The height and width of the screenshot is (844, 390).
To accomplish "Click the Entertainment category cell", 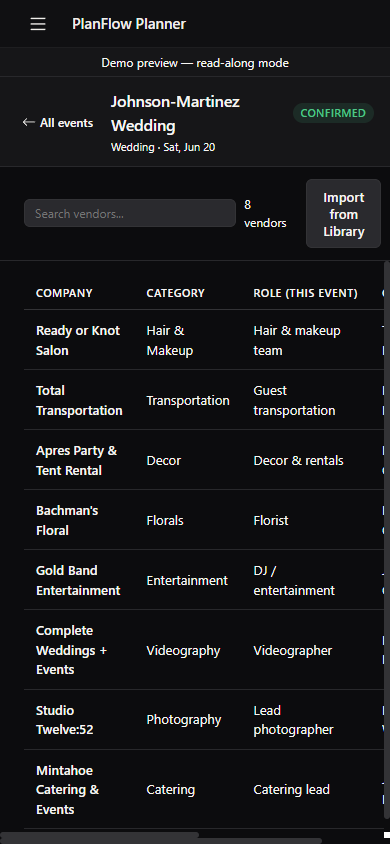I will (187, 580).
